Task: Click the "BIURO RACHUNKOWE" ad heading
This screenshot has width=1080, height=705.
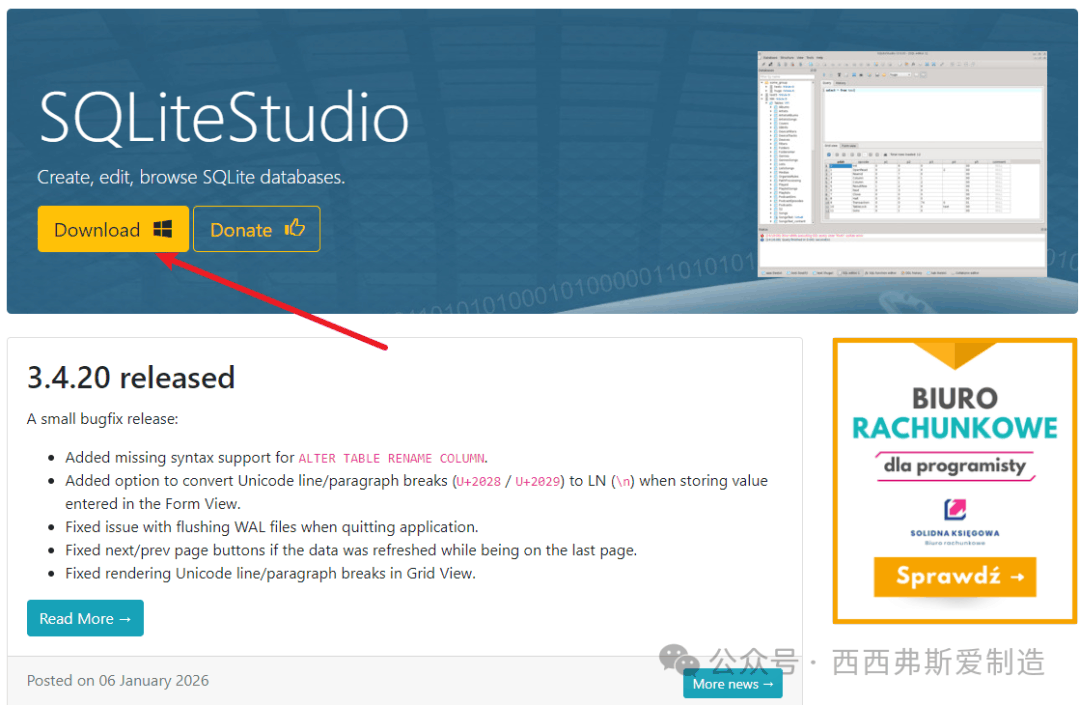Action: coord(954,413)
